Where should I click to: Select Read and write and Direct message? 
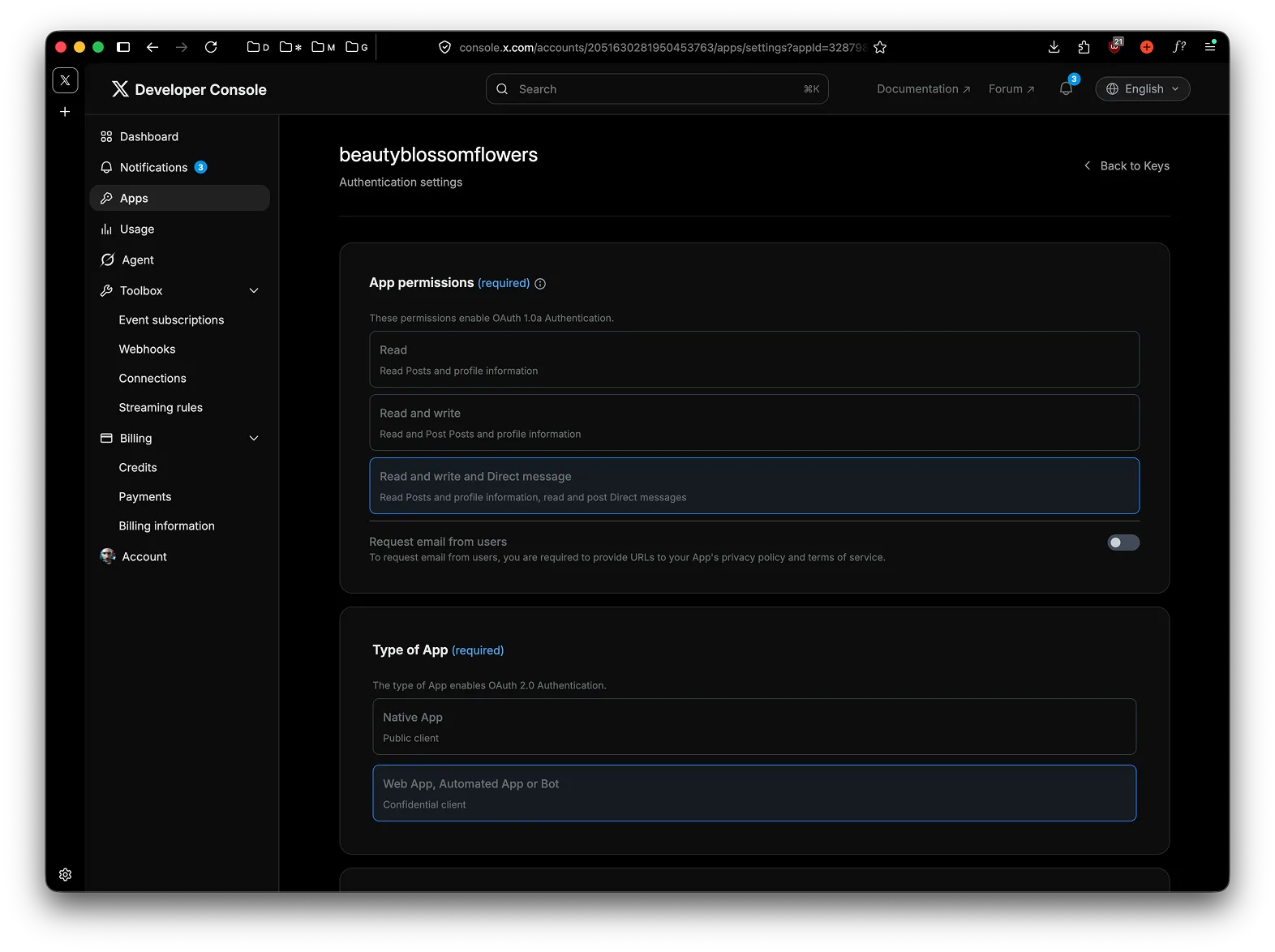tap(754, 486)
